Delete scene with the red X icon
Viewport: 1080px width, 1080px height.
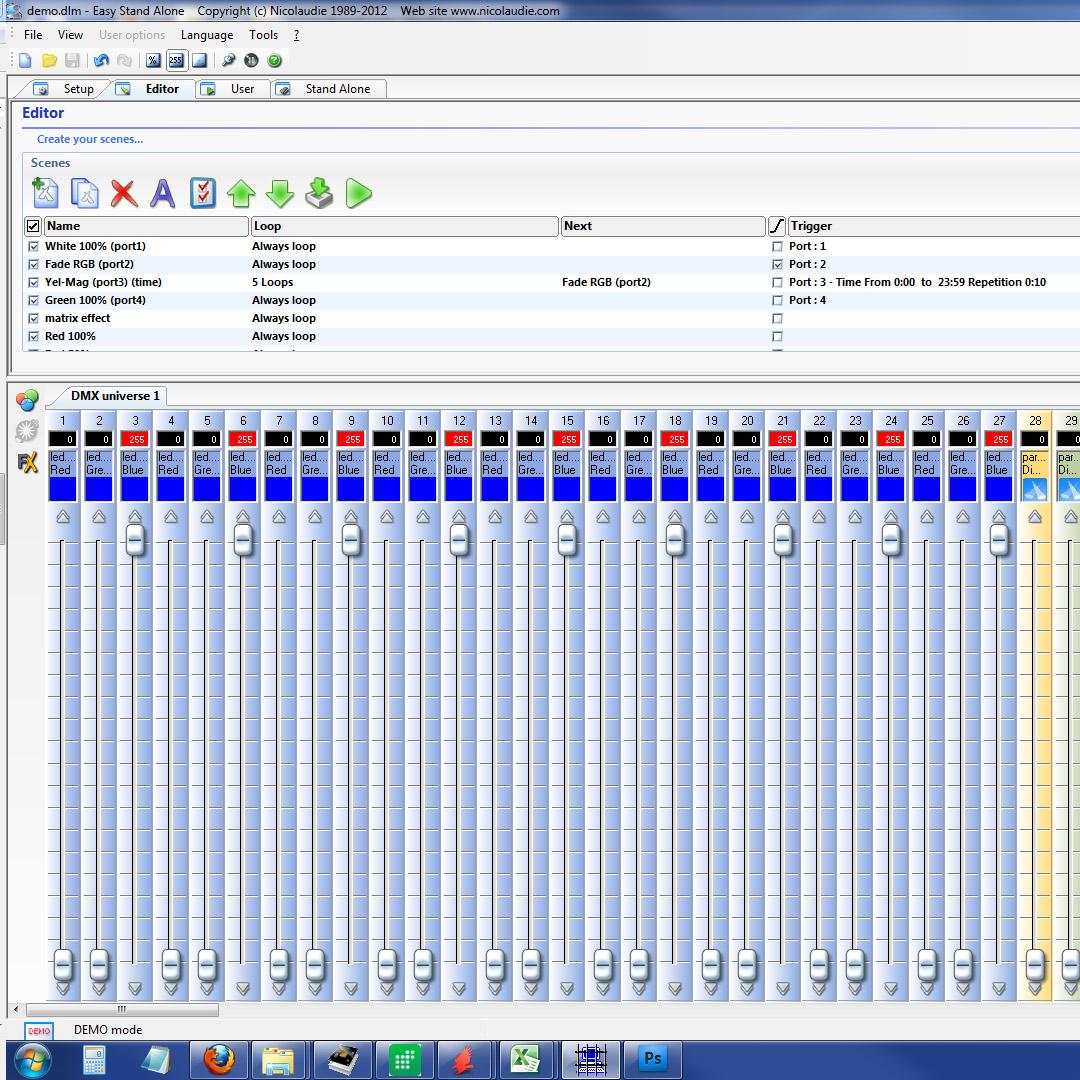(124, 192)
